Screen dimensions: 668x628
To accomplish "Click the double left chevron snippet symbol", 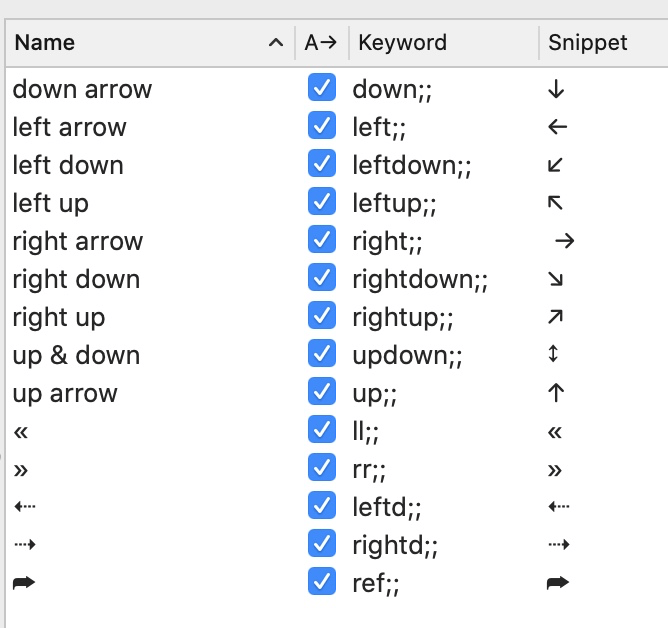I will coord(556,432).
